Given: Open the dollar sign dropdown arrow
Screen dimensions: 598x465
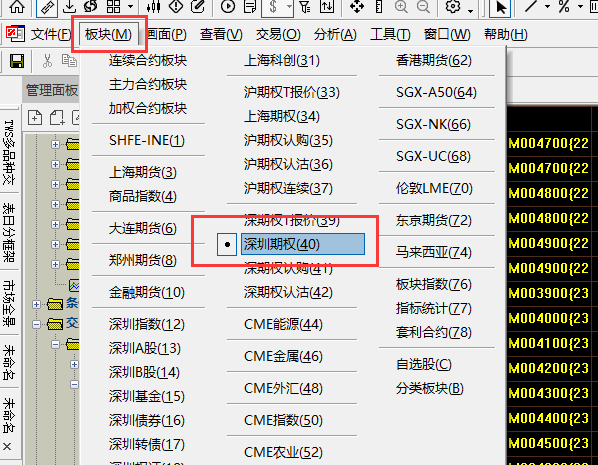Looking at the screenshot, I should (x=289, y=7).
